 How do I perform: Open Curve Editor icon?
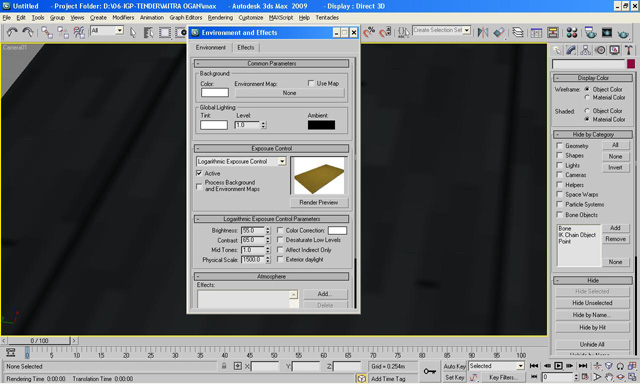point(536,32)
